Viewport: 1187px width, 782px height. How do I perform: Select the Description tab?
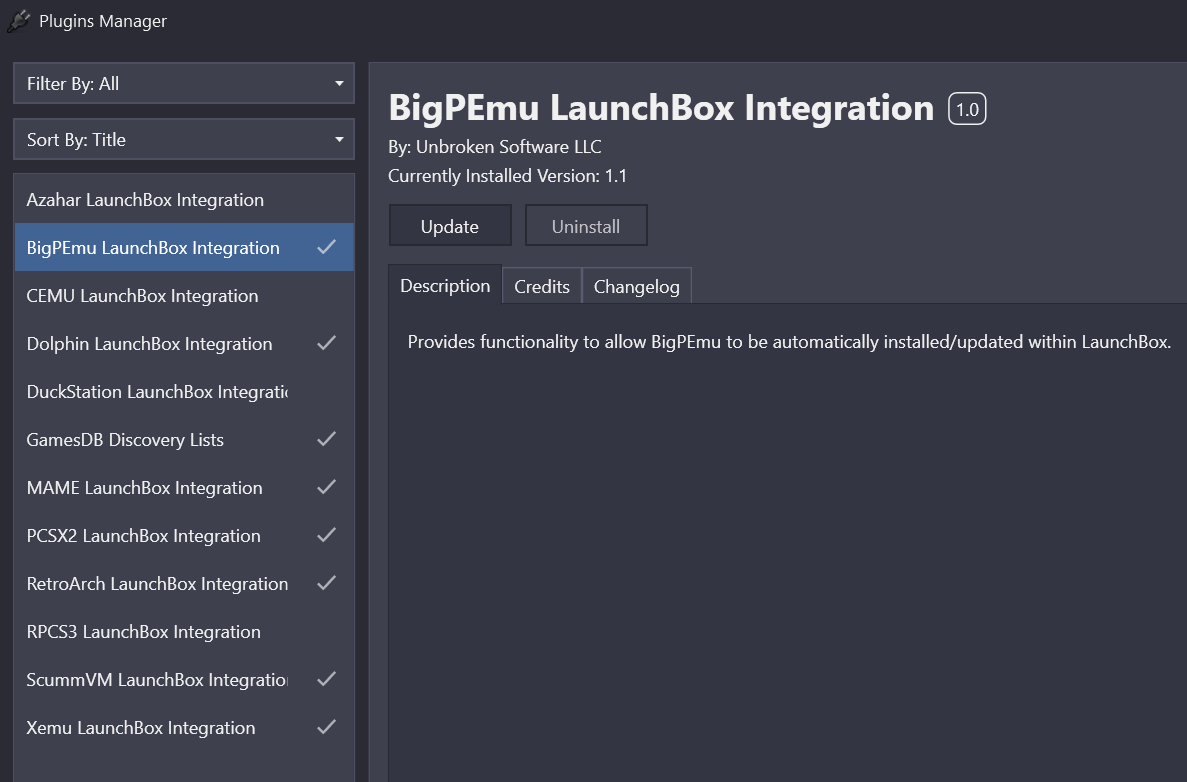(445, 286)
